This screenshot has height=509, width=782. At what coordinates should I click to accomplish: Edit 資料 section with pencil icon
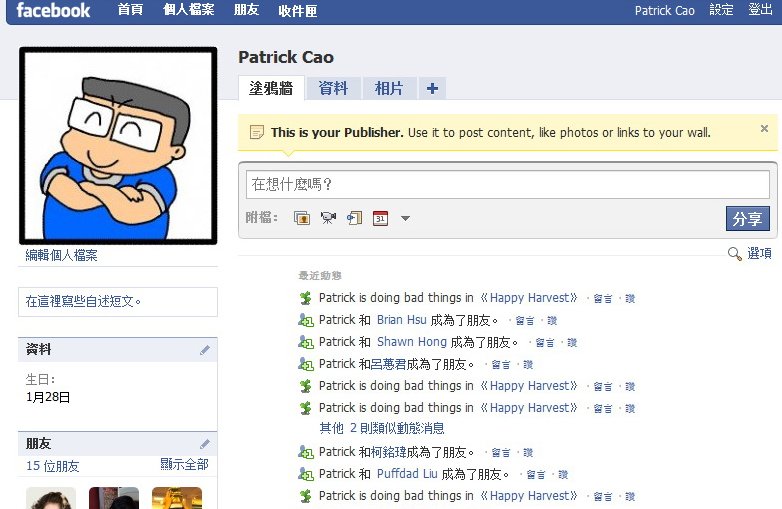[204, 350]
